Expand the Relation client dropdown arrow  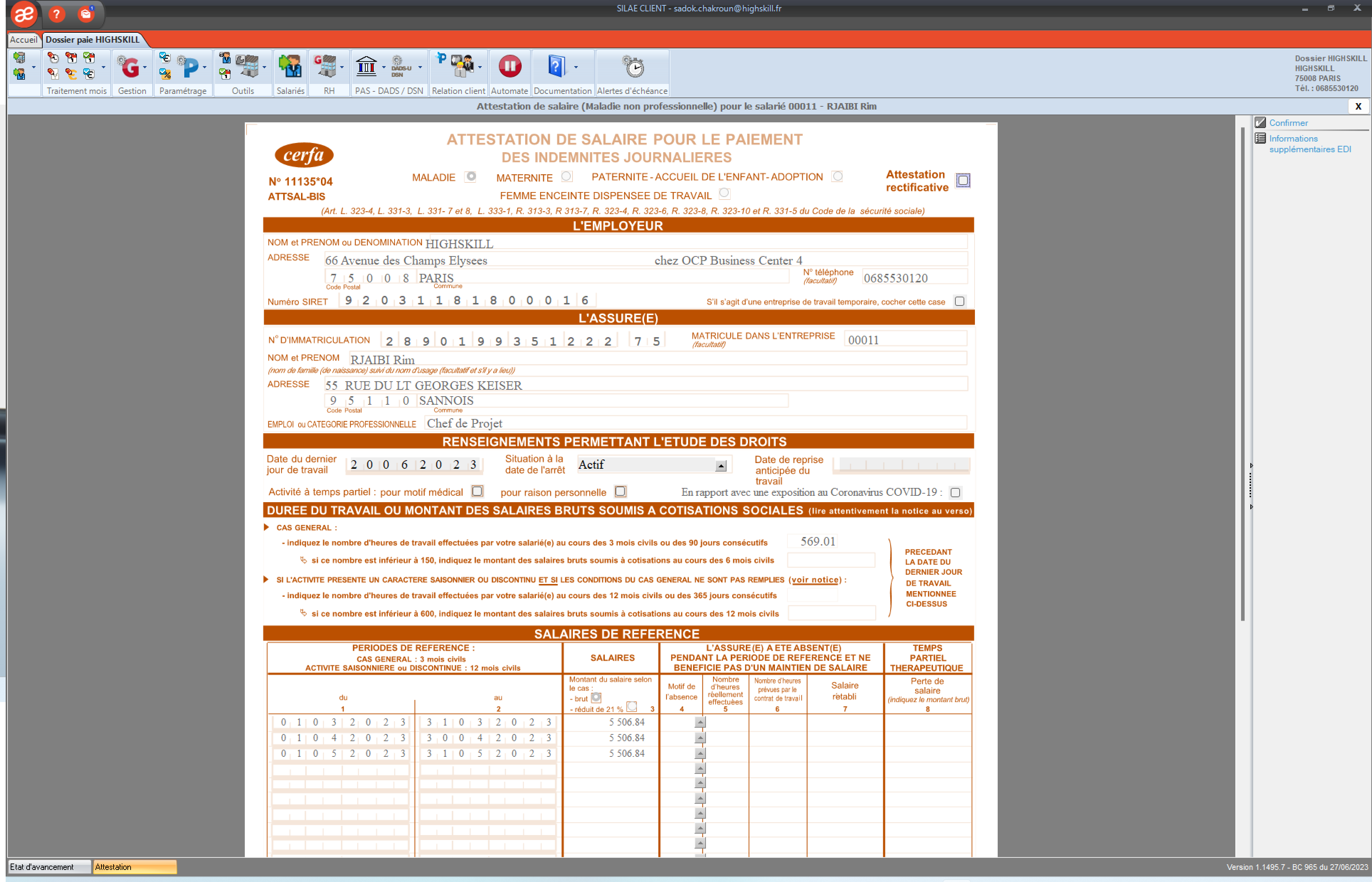click(x=480, y=68)
